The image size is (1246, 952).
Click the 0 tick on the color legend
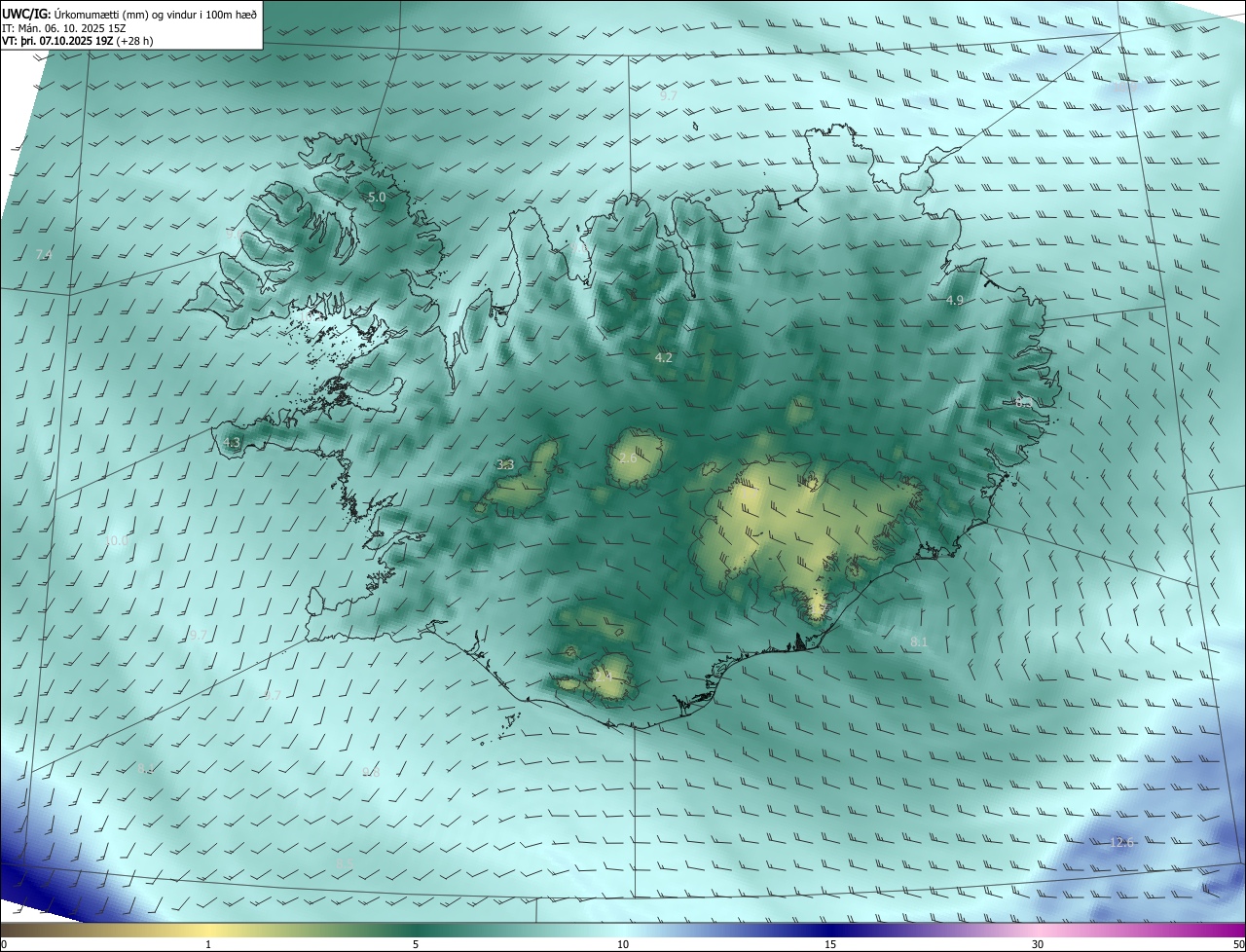coord(4,944)
